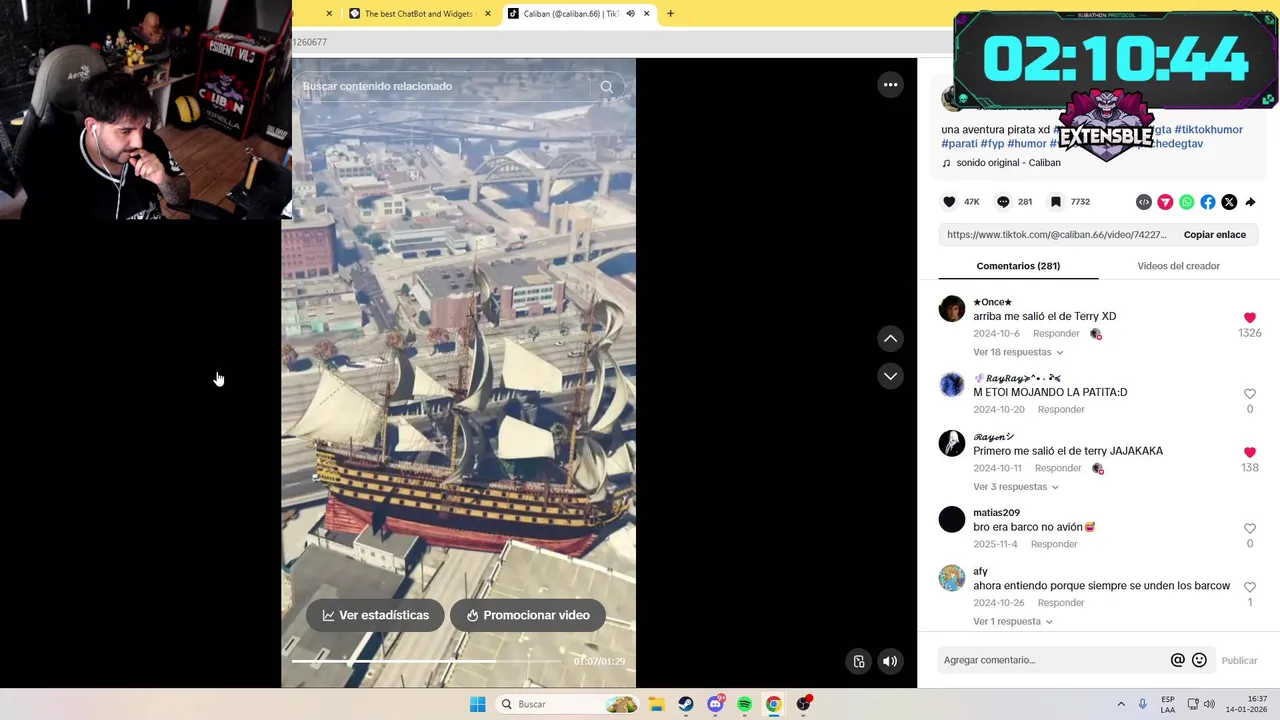This screenshot has height=720, width=1280.
Task: Go to the previous video with up arrow
Action: (890, 339)
